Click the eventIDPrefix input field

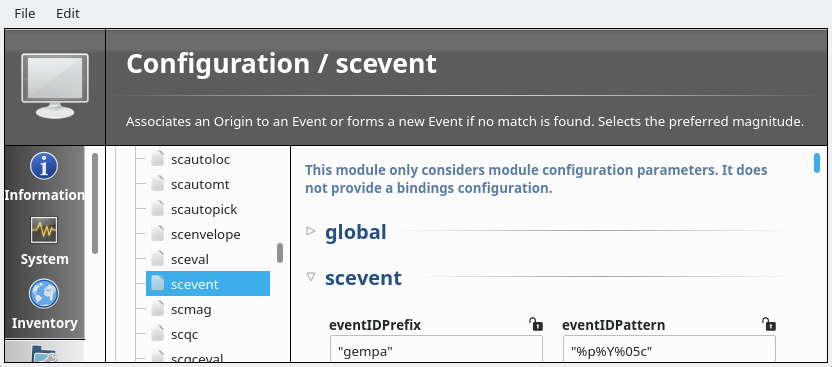coord(436,349)
